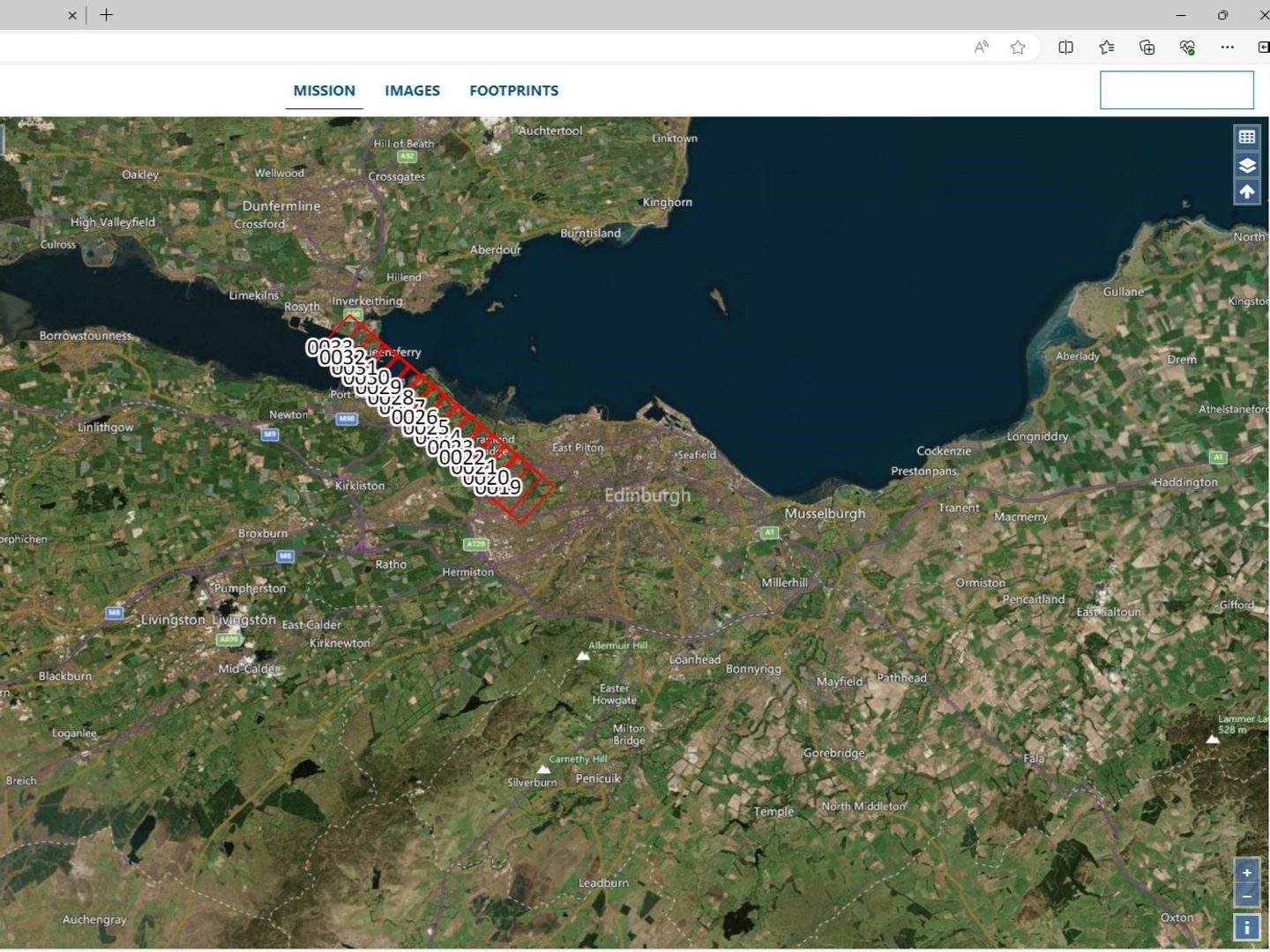
Task: Open a new browser tab
Action: point(106,15)
